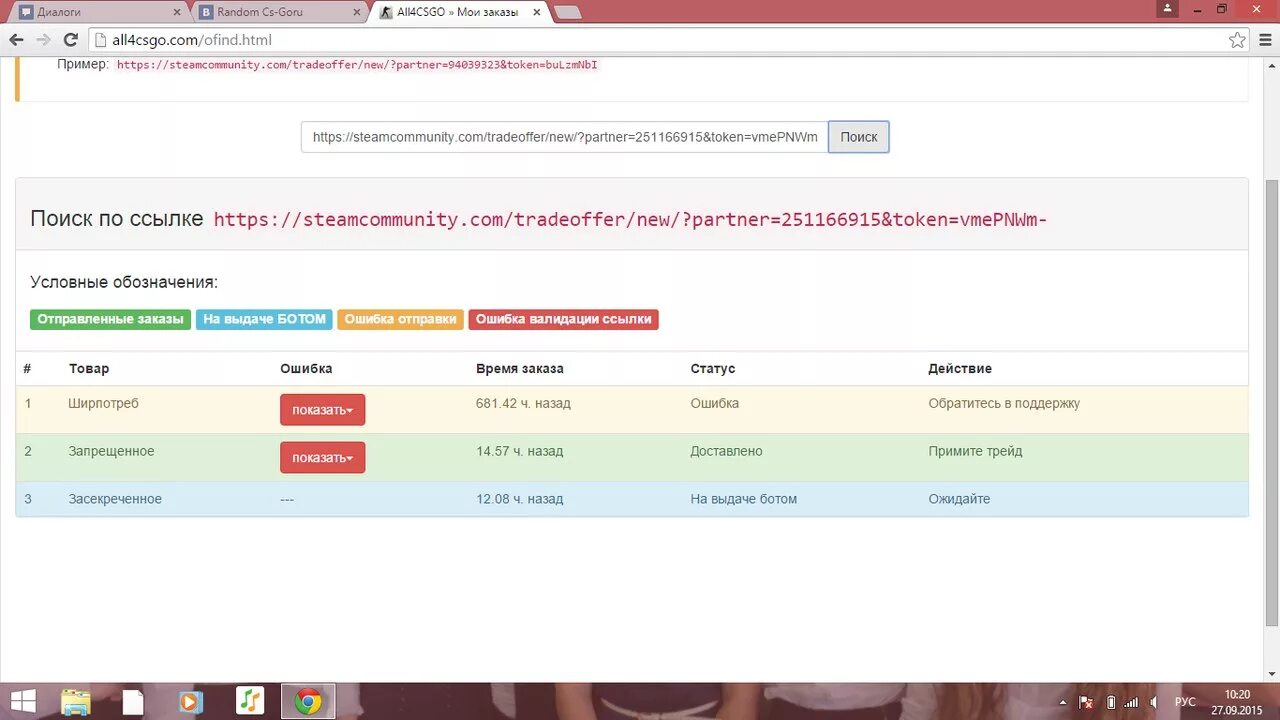
Task: Click the Chrome icon in the taskbar
Action: [x=308, y=701]
